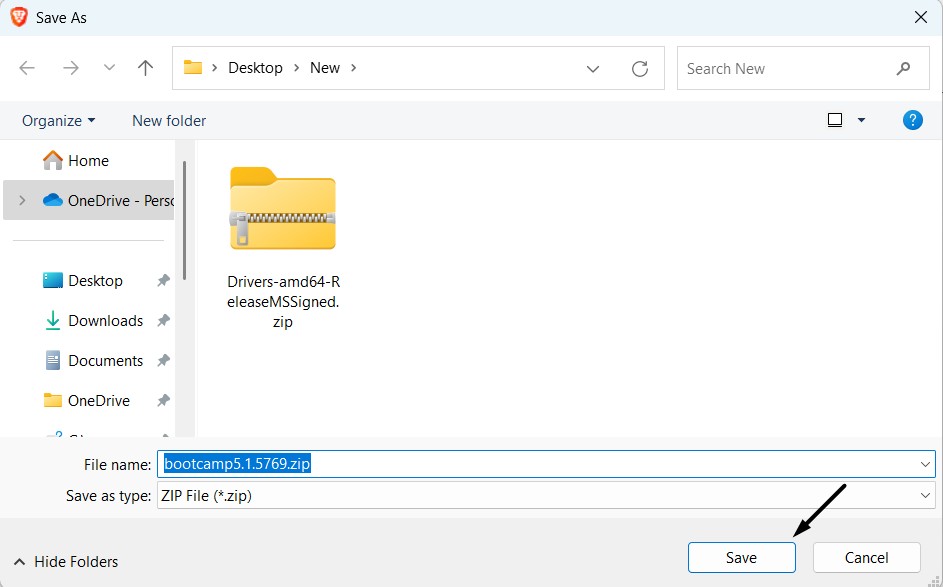Viewport: 943px width, 587px height.
Task: Create a New folder
Action: [169, 121]
